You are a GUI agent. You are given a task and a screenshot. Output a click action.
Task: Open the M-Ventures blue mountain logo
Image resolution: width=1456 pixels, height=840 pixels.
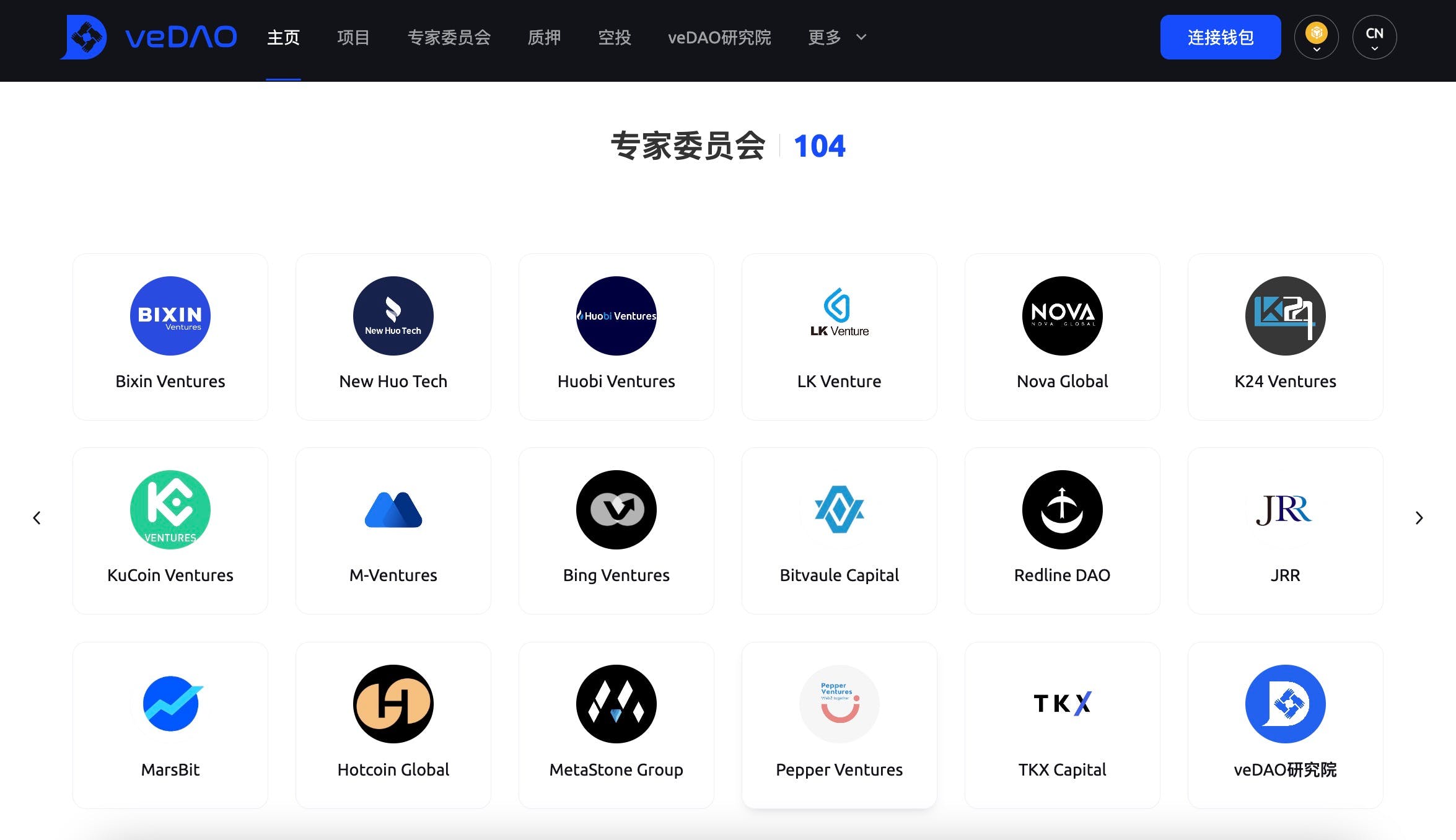point(393,510)
